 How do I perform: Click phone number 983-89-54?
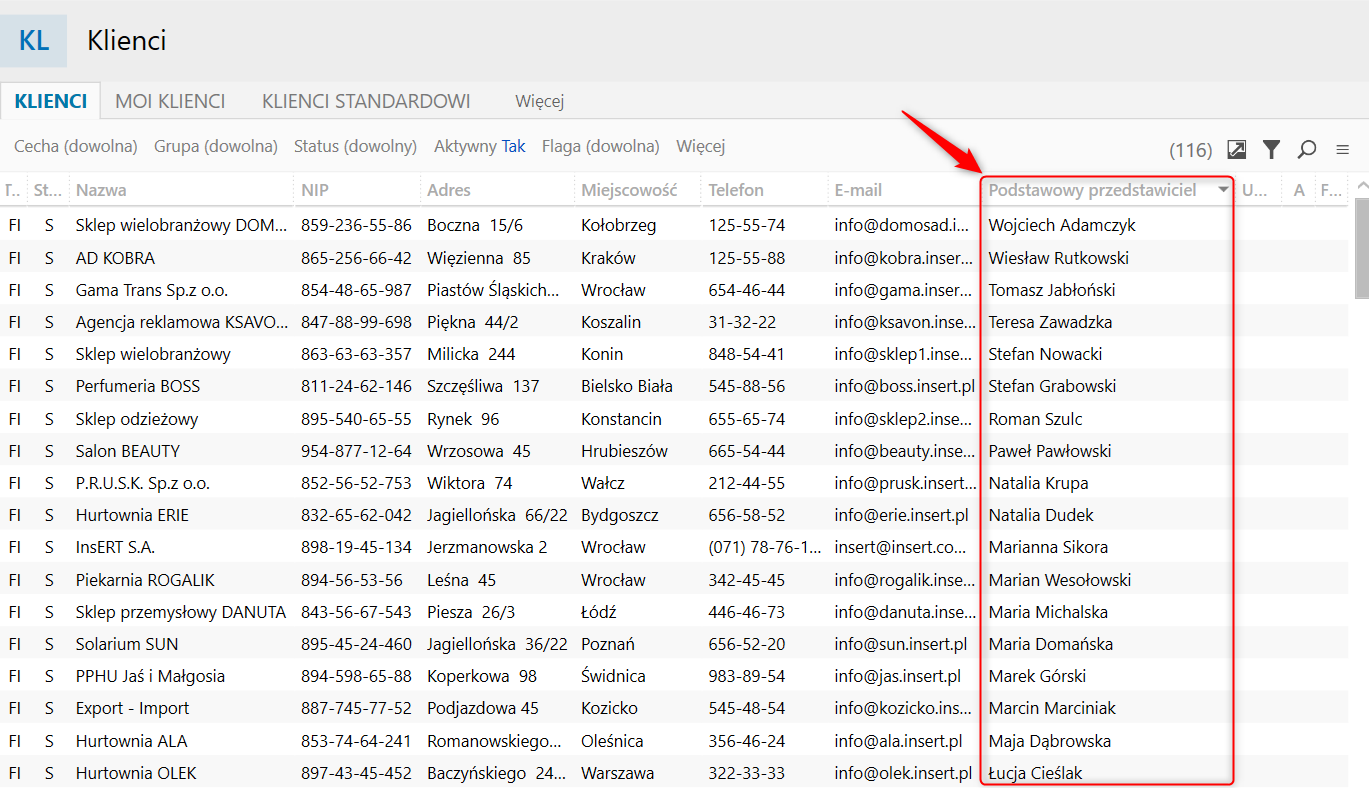[747, 676]
